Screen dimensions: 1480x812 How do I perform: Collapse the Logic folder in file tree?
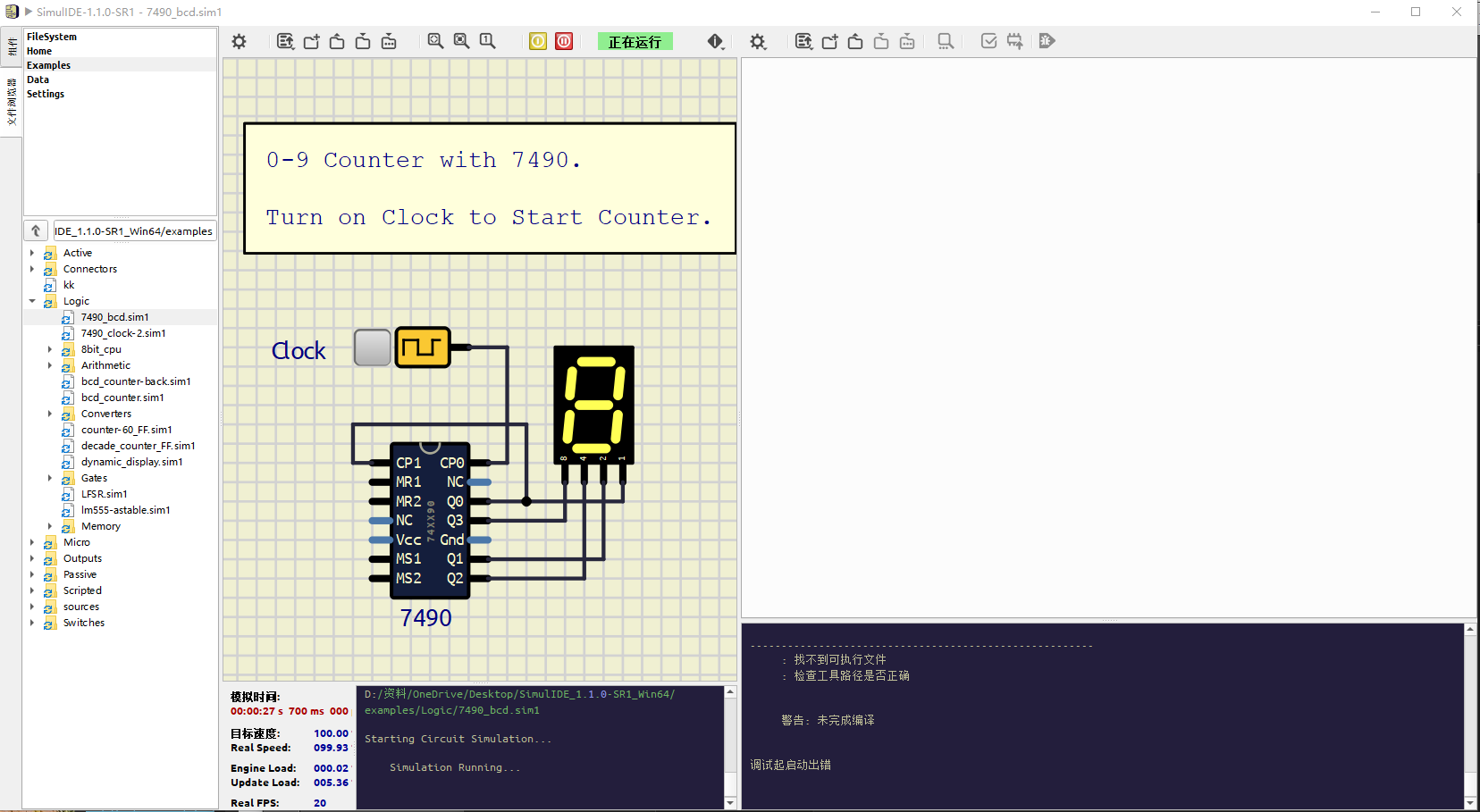(32, 301)
